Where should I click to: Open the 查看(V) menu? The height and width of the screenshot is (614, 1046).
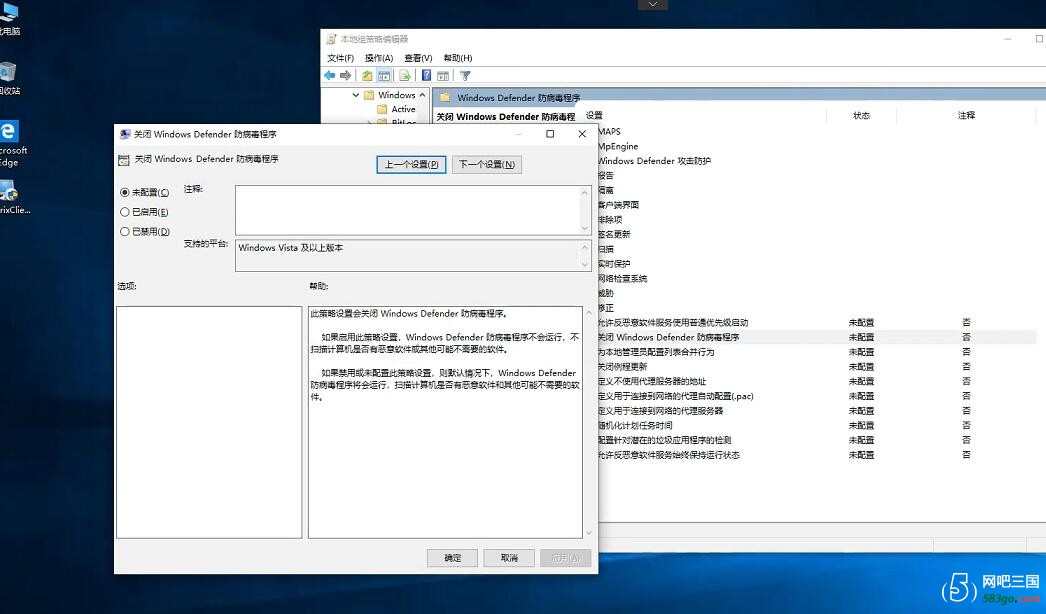tap(418, 58)
